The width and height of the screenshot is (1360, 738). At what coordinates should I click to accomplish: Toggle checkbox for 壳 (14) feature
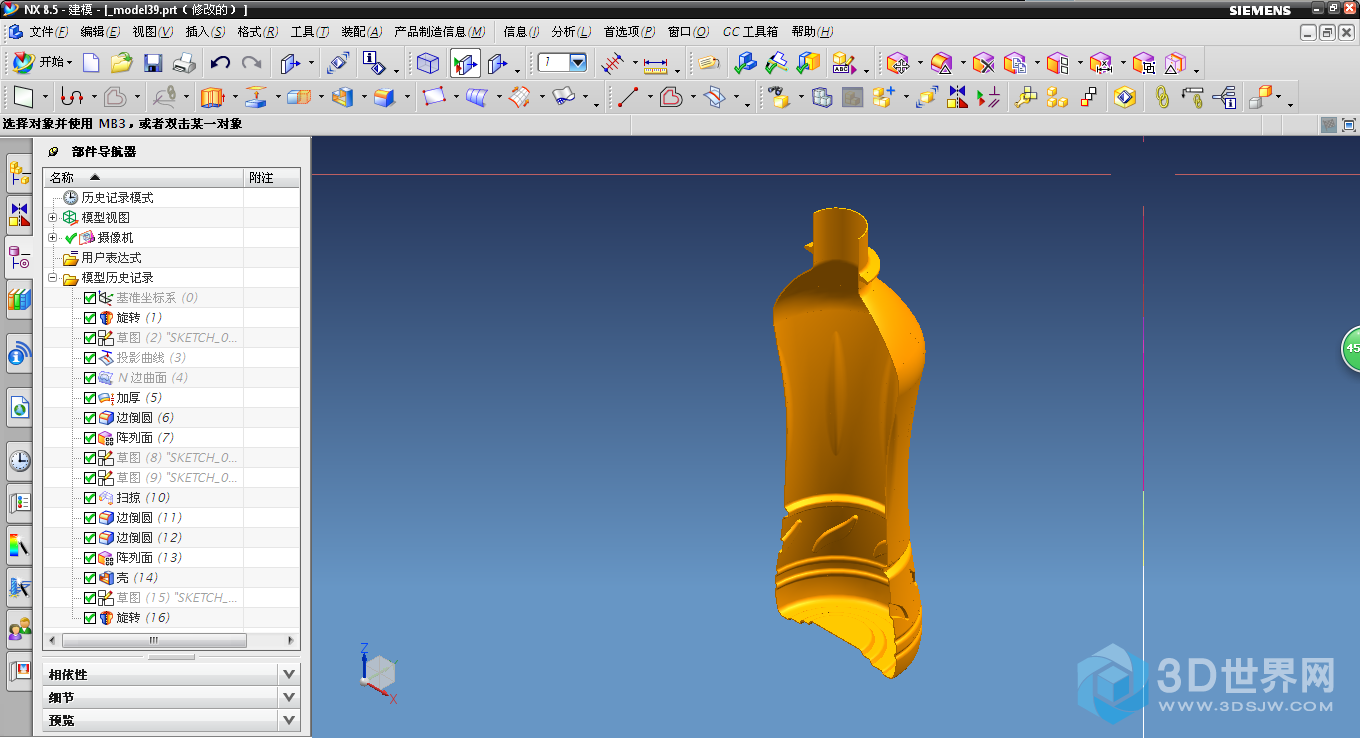tap(90, 578)
